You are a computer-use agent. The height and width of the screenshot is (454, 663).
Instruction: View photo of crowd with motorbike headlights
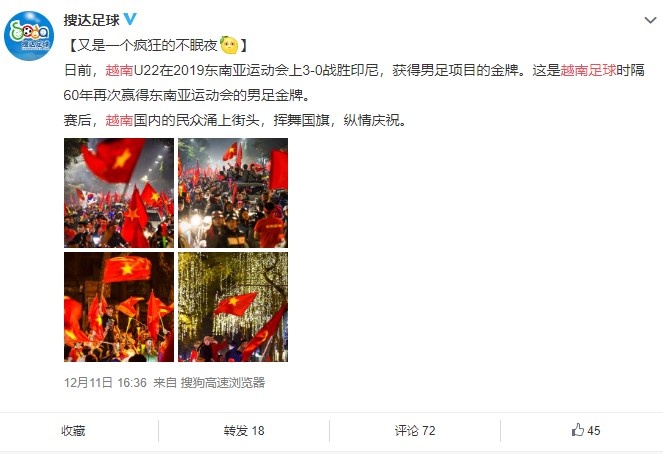pyautogui.click(x=233, y=193)
